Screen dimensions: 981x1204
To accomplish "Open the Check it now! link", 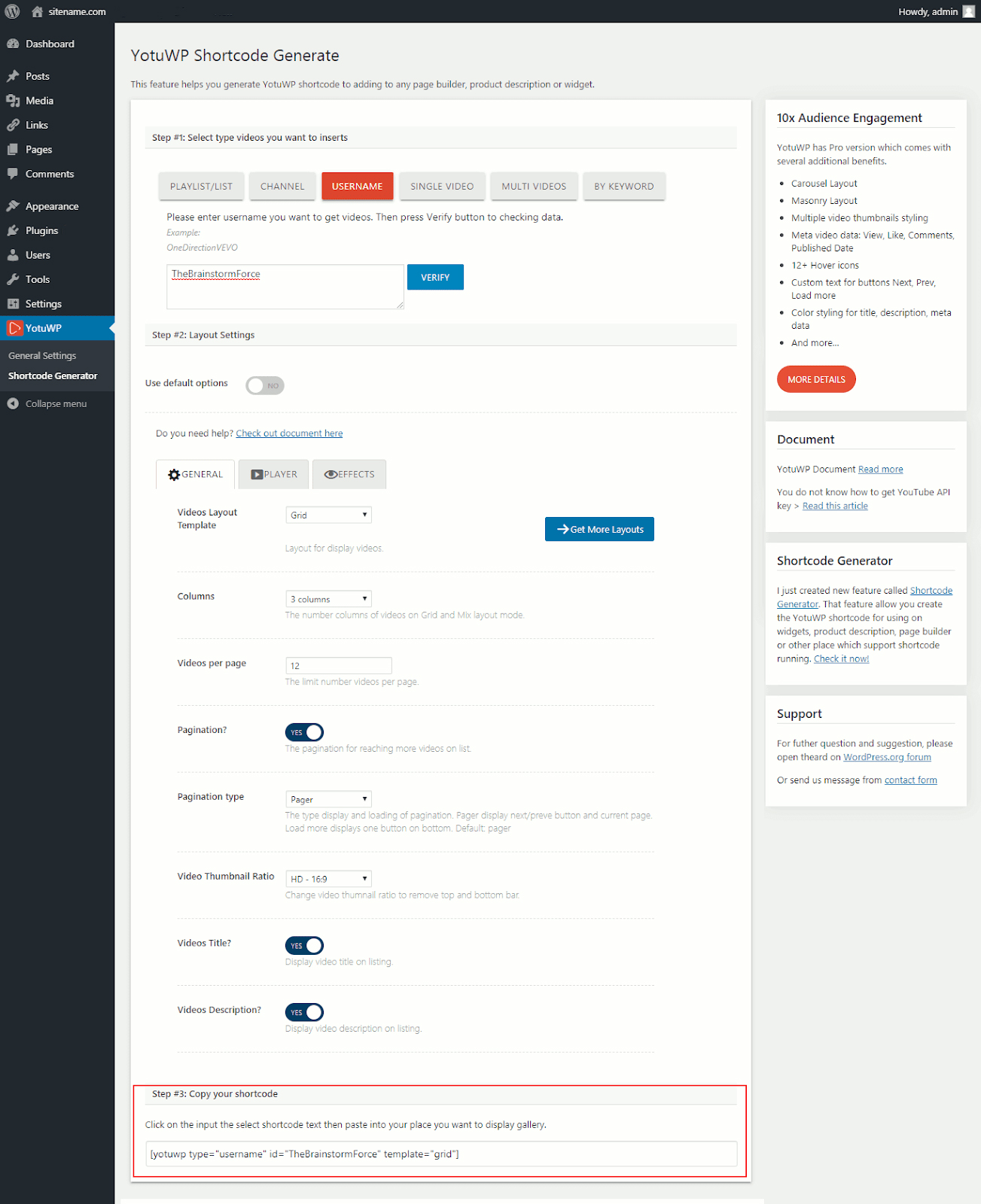I will point(841,659).
